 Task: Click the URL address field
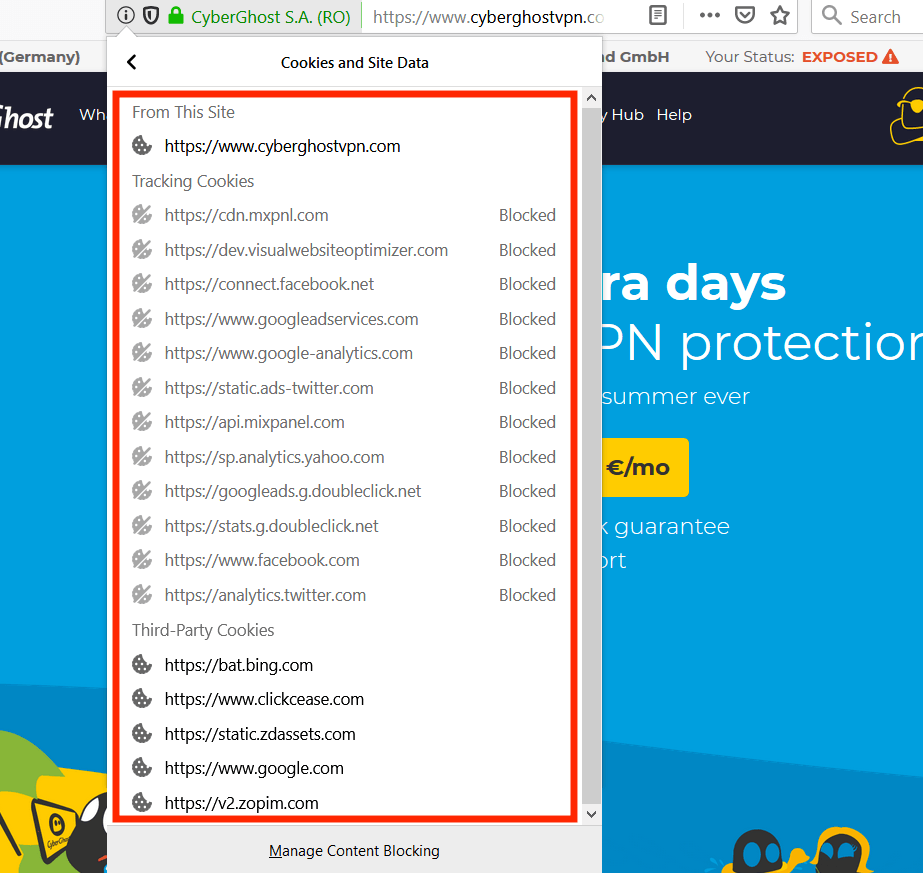click(x=489, y=16)
